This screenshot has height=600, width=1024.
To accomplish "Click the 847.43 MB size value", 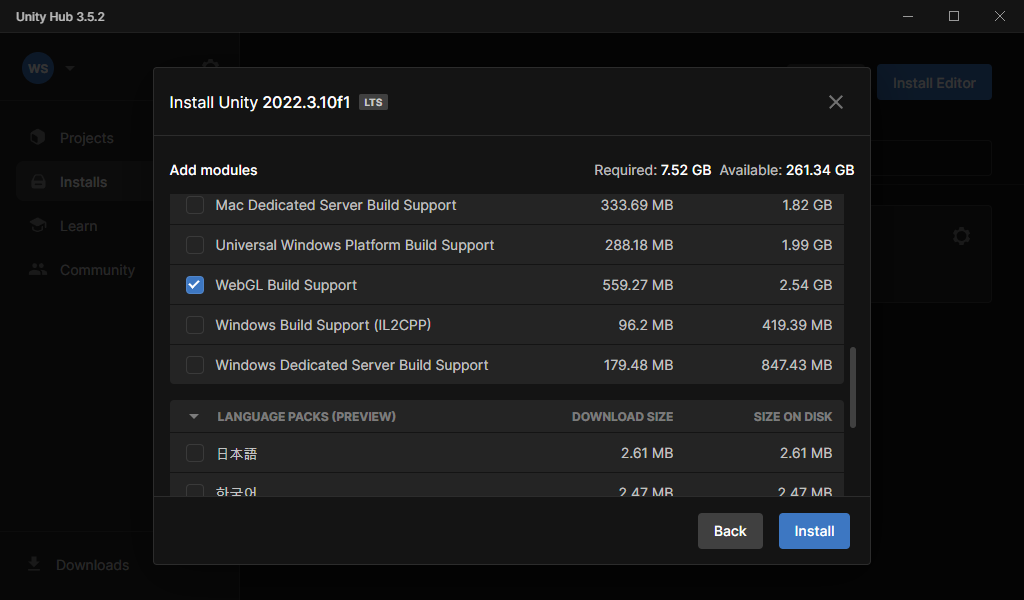I will click(797, 365).
